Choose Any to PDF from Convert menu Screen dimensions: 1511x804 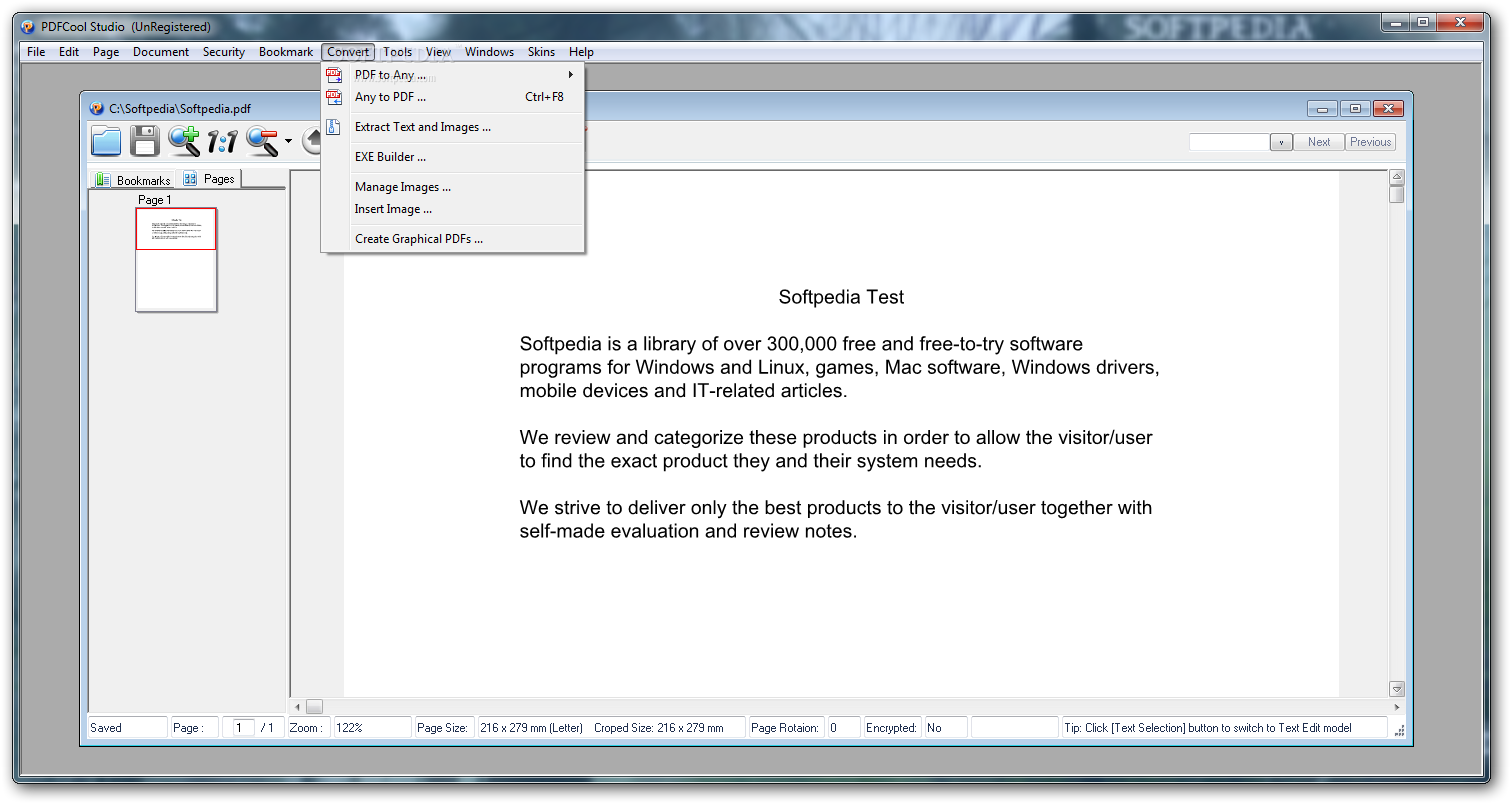(453, 97)
